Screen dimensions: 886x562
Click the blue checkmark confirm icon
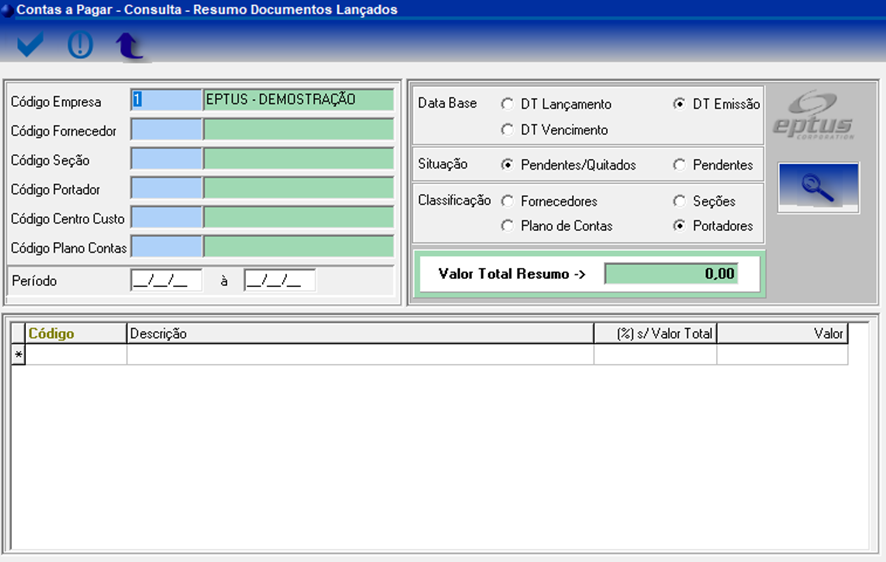coord(31,45)
